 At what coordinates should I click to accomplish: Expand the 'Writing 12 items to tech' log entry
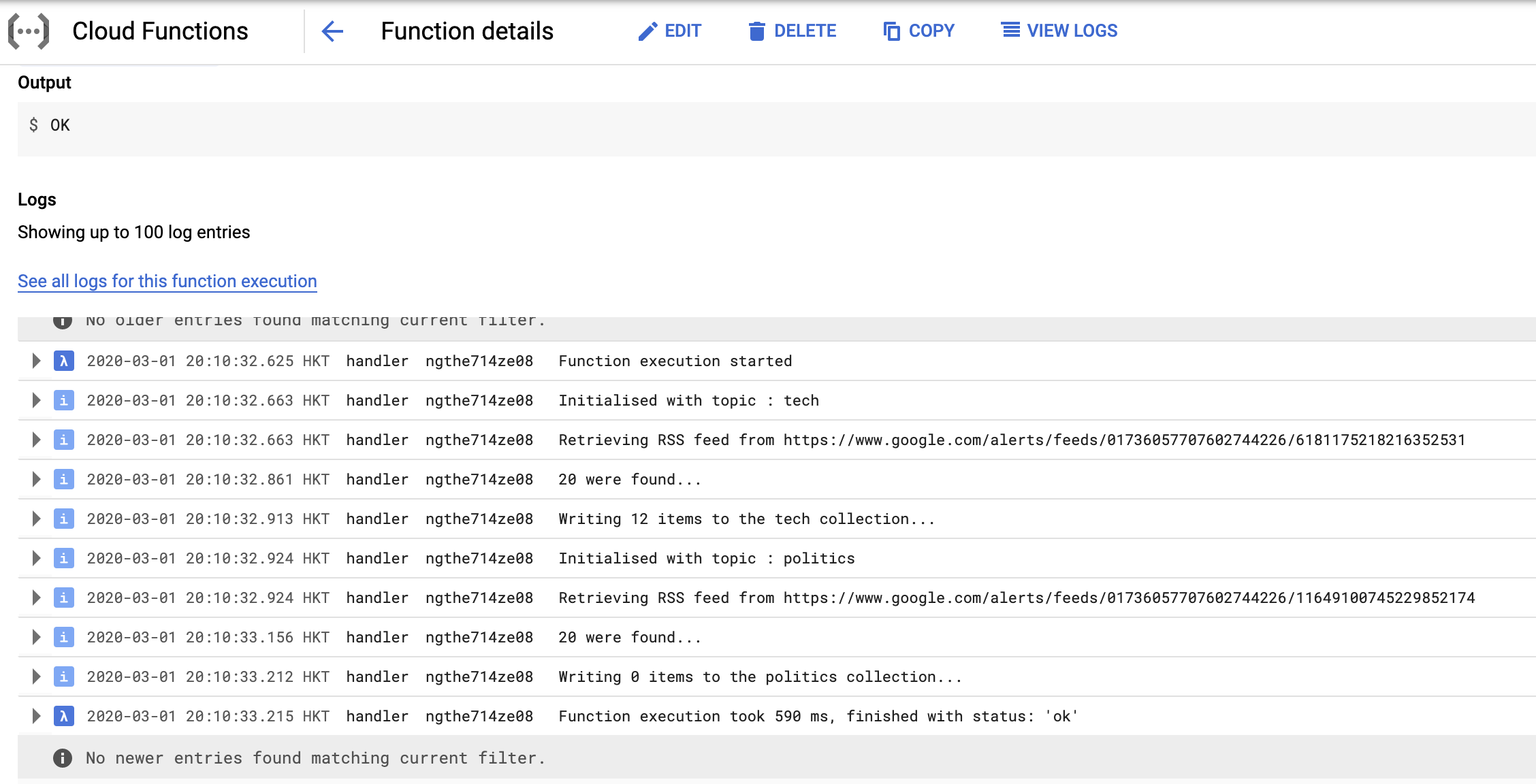[36, 519]
